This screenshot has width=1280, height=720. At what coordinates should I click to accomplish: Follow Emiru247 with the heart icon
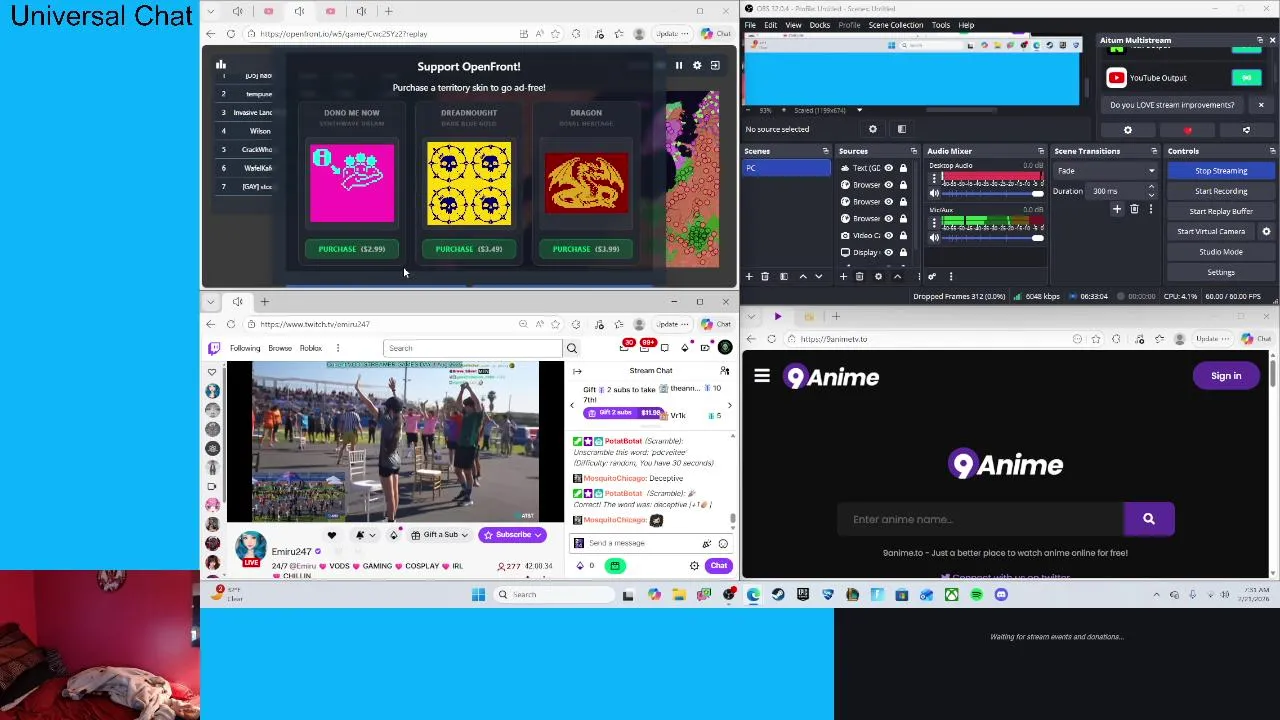(x=332, y=535)
